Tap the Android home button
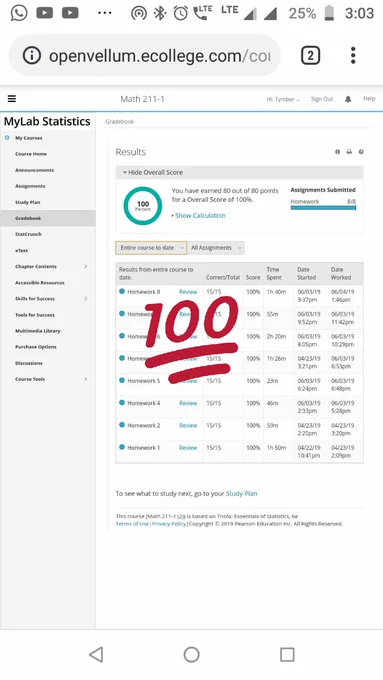This screenshot has width=383, height=680. coord(191,654)
